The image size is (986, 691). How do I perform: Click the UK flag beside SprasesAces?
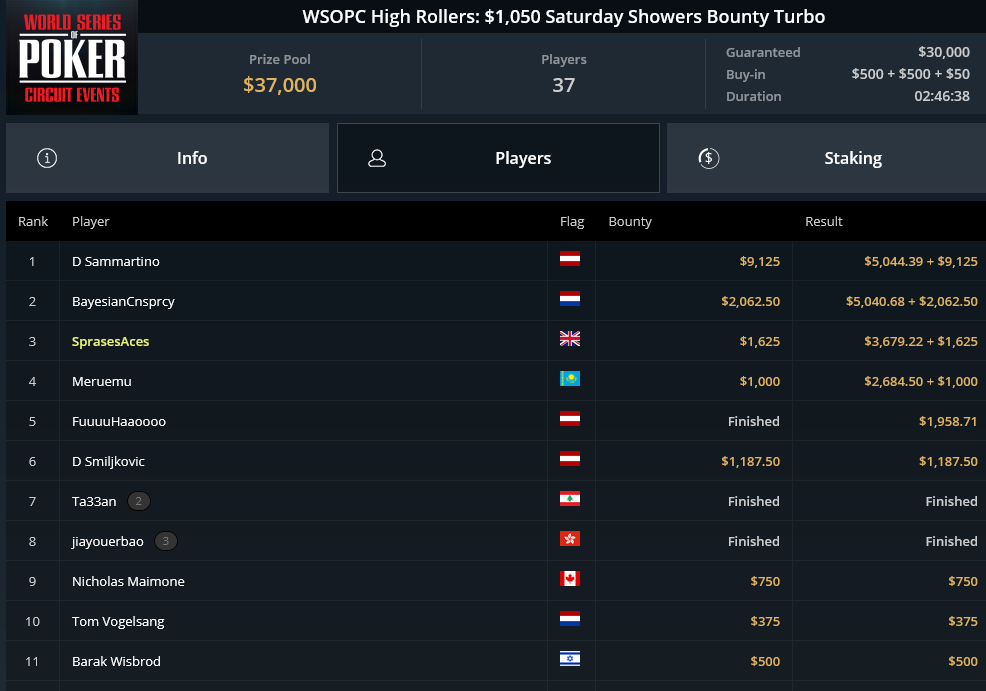(570, 339)
